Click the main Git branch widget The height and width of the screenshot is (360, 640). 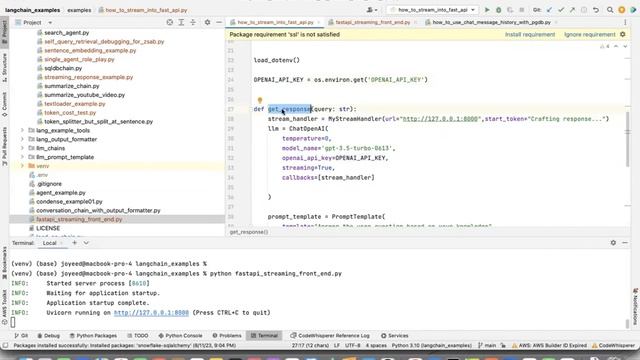(x=487, y=345)
